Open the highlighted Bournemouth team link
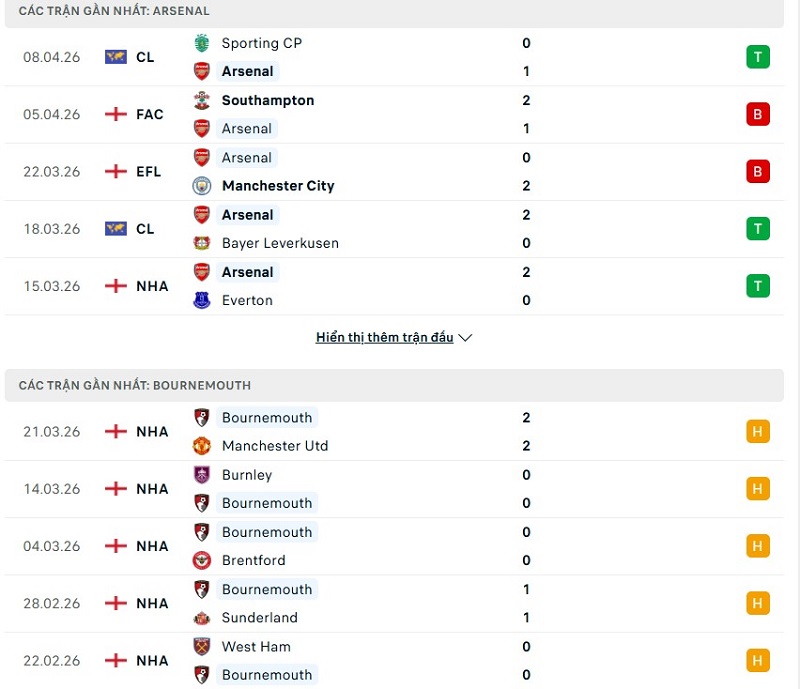Image resolution: width=800 pixels, height=689 pixels. pyautogui.click(x=266, y=418)
